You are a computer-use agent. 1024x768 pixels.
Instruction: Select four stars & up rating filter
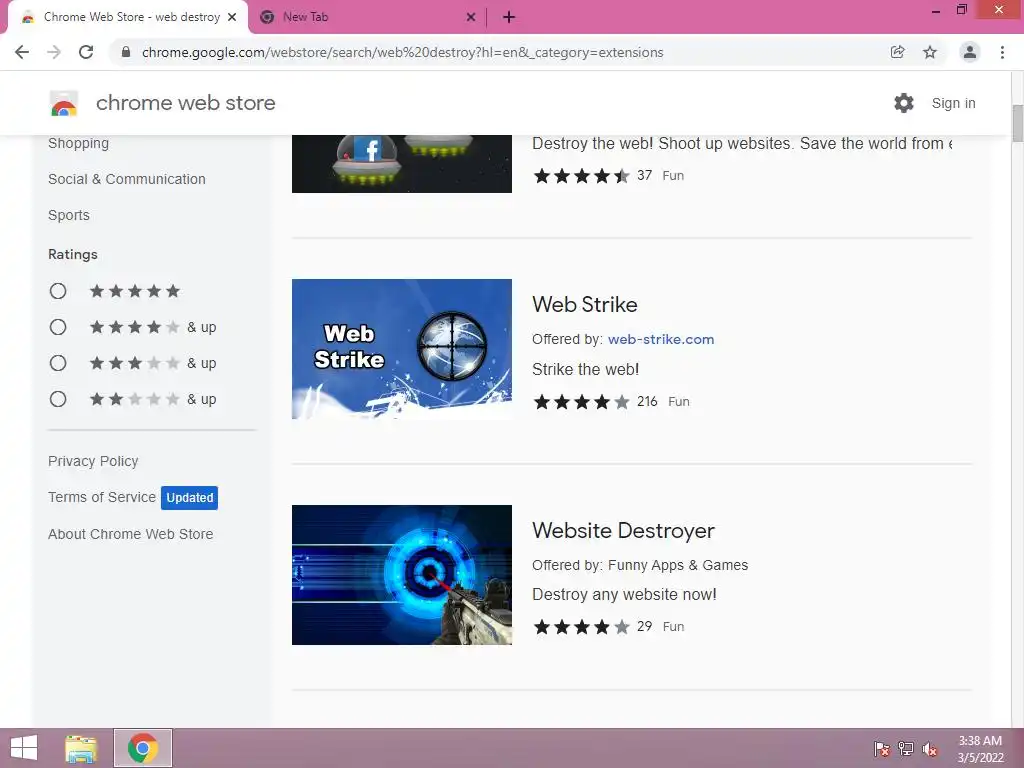tap(58, 327)
